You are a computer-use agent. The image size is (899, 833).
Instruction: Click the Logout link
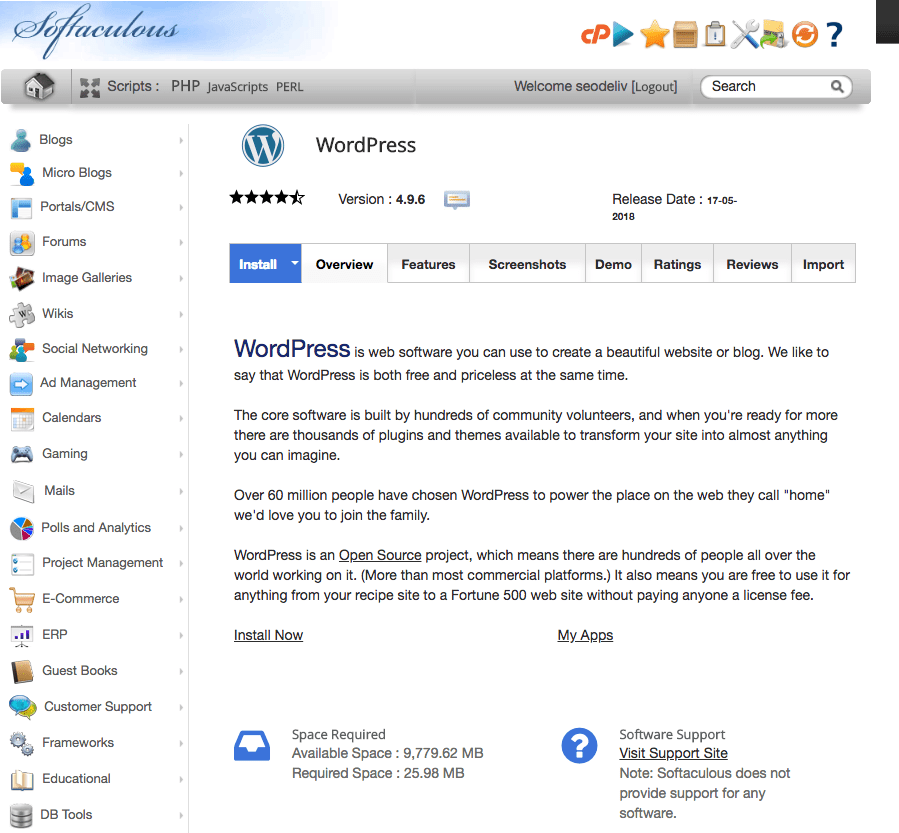pos(654,87)
